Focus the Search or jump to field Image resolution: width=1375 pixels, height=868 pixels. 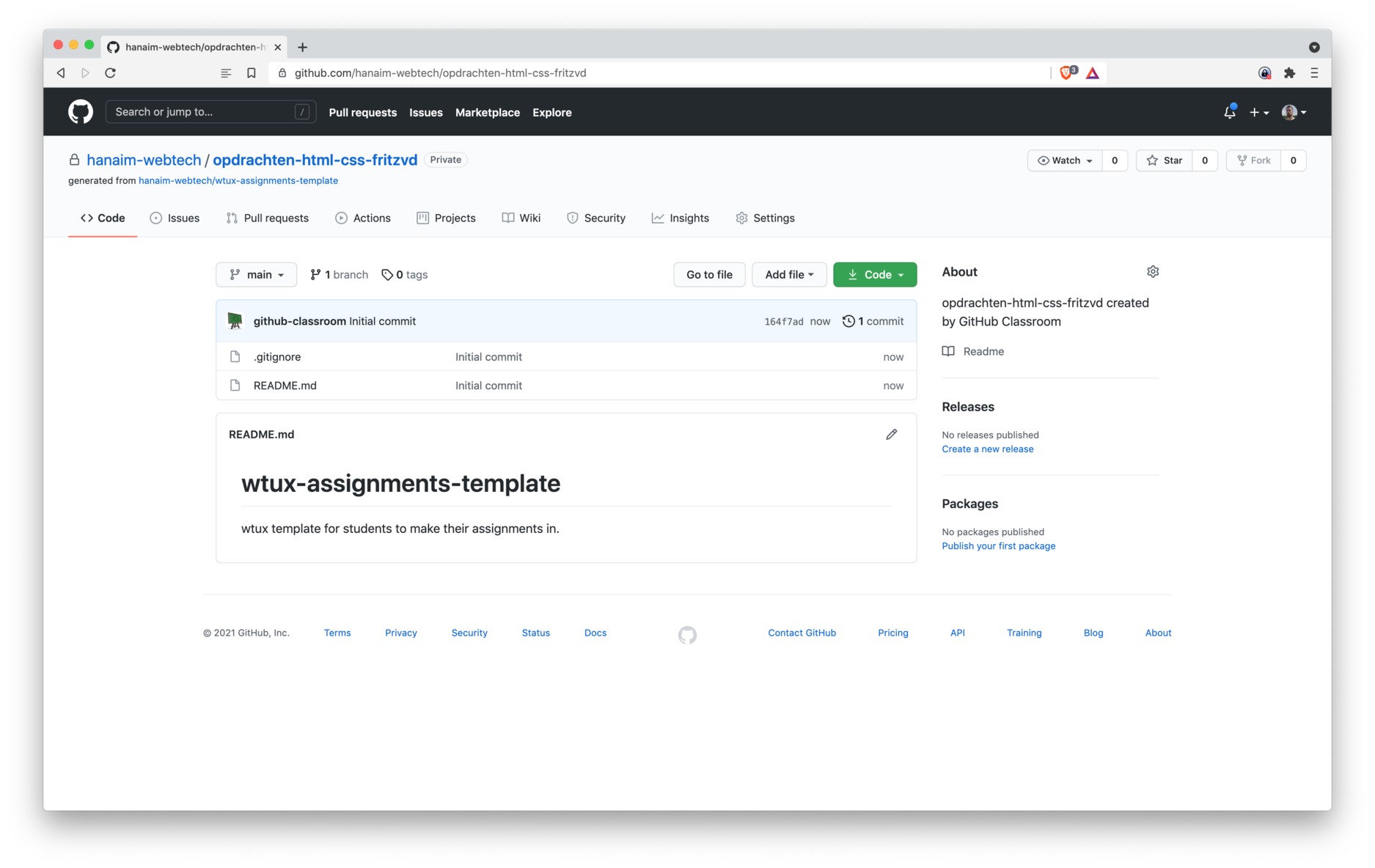tap(211, 112)
